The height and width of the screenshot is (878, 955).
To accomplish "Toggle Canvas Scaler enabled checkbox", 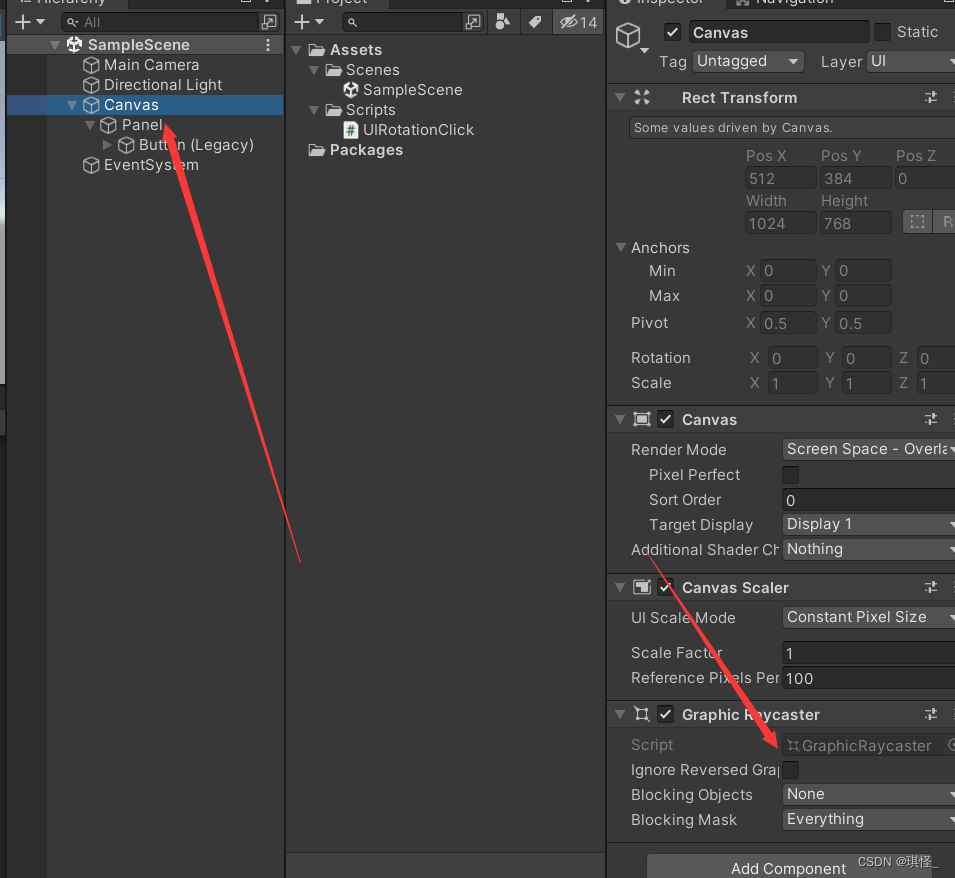I will click(666, 588).
